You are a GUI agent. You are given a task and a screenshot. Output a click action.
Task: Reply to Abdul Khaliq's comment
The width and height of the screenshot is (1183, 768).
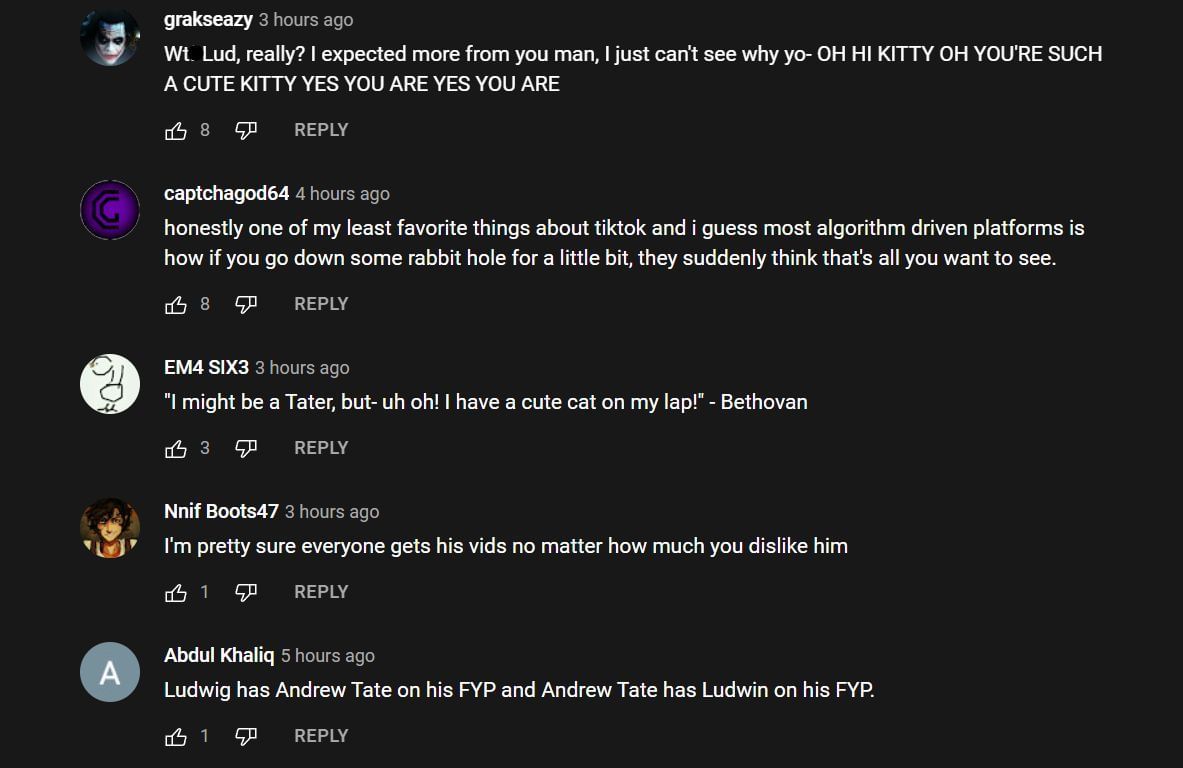coord(321,736)
